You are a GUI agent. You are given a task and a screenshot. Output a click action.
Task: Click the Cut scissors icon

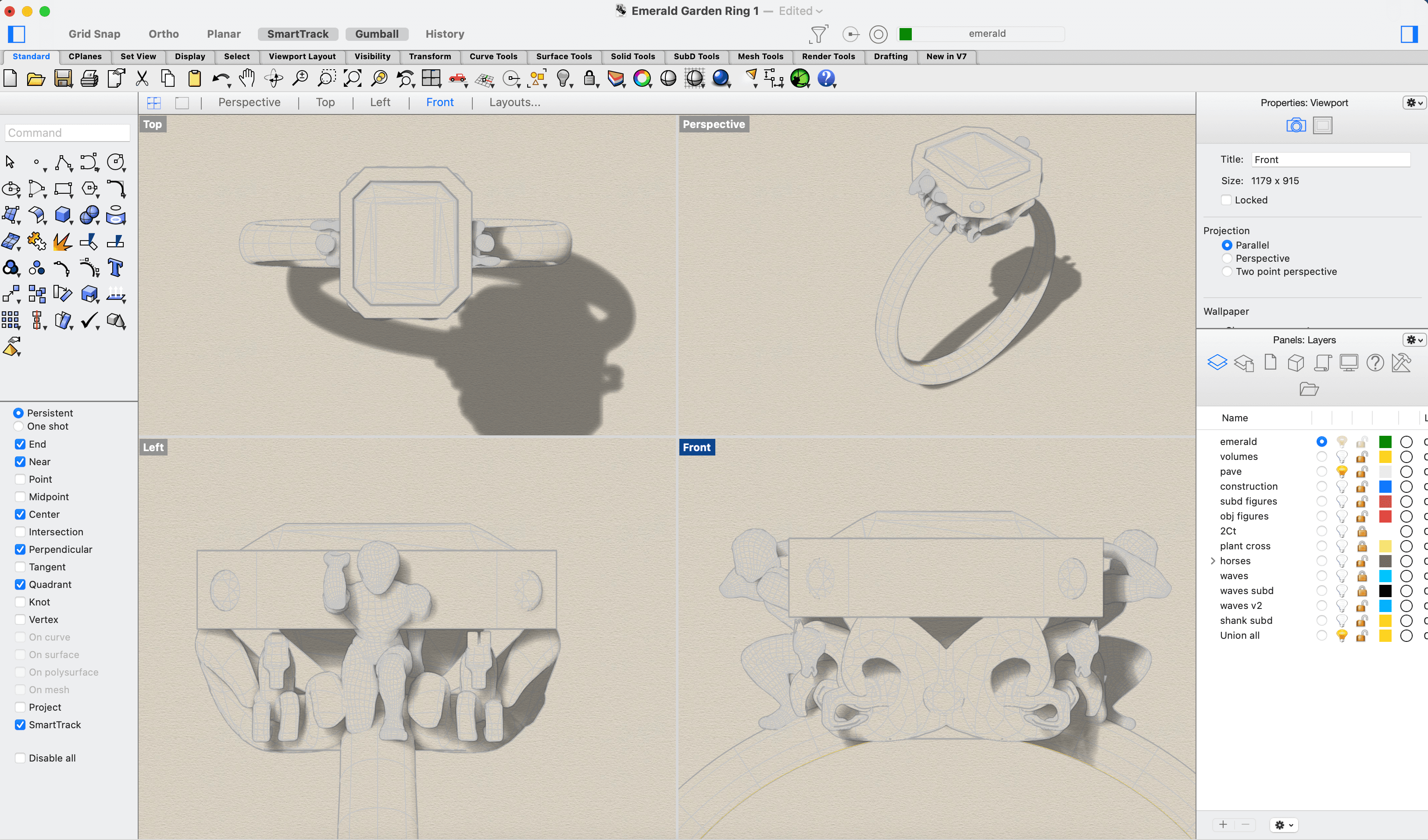pos(142,78)
